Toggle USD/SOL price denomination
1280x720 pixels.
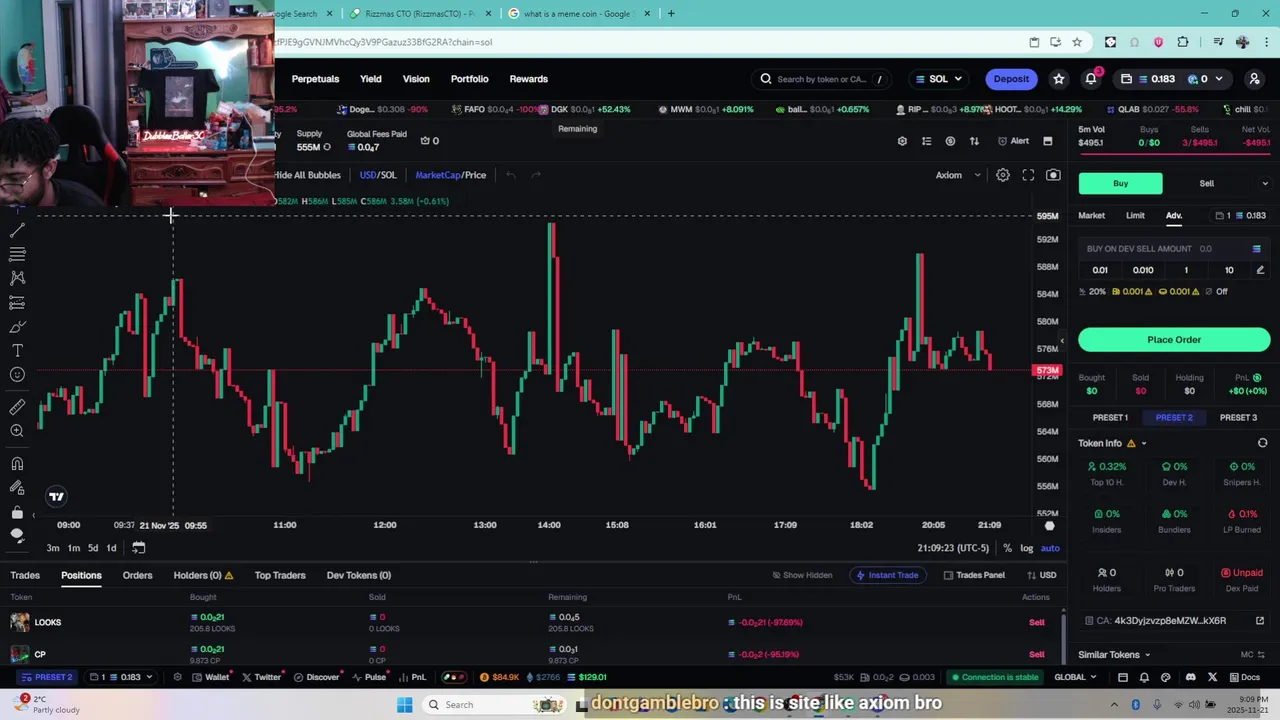pyautogui.click(x=378, y=175)
